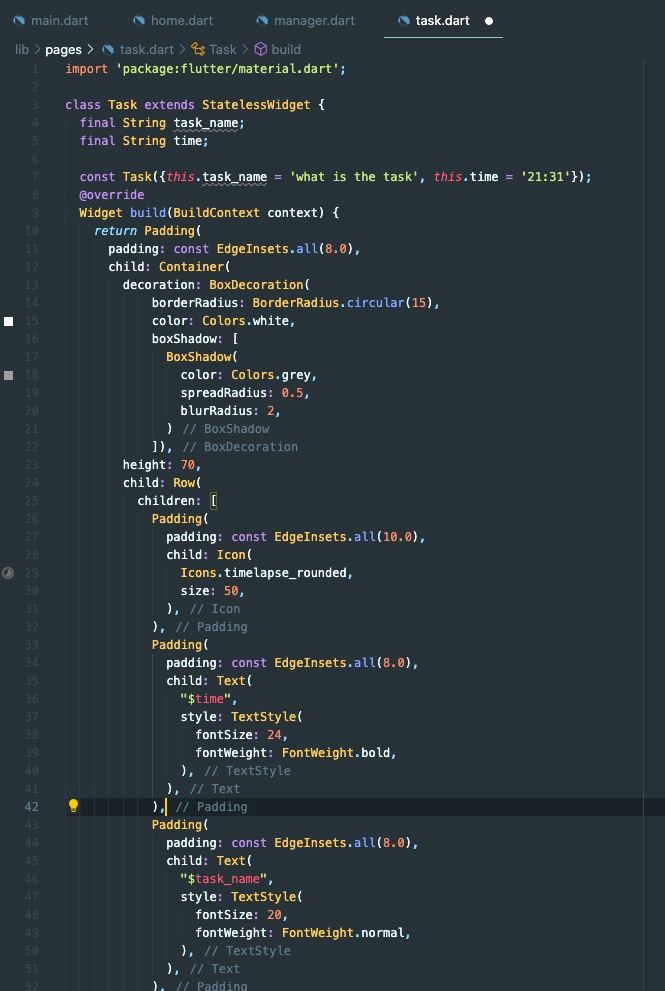665x991 pixels.
Task: Click 'blurRadius: 2' line
Action: point(231,411)
